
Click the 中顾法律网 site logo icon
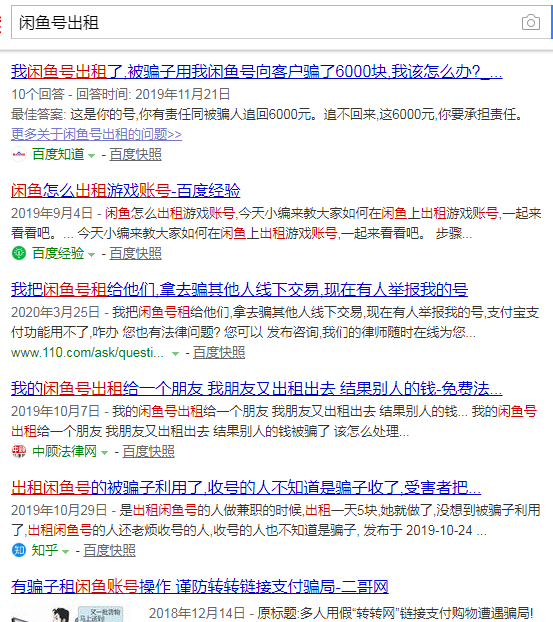[19, 451]
